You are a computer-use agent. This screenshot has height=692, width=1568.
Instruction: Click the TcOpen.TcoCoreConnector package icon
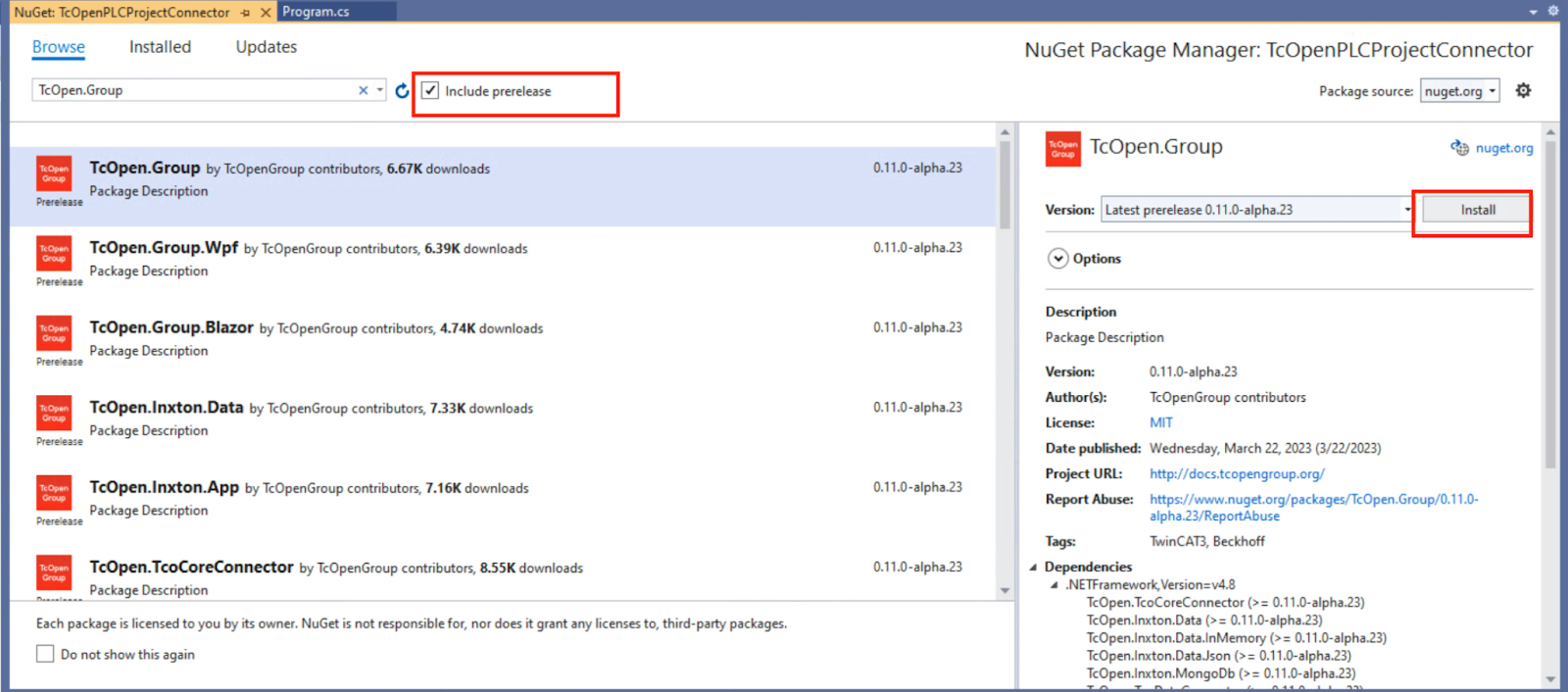[x=54, y=572]
